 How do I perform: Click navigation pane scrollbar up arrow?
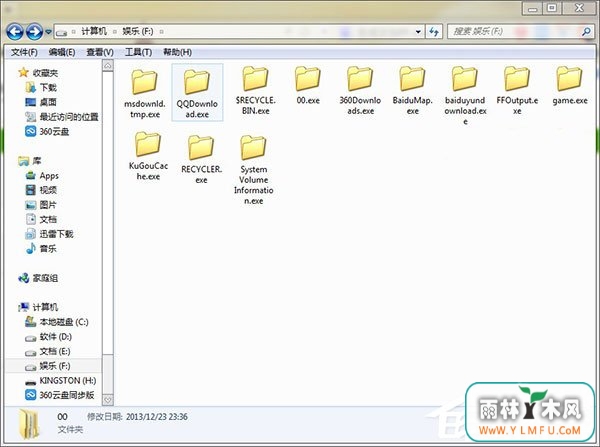(108, 66)
